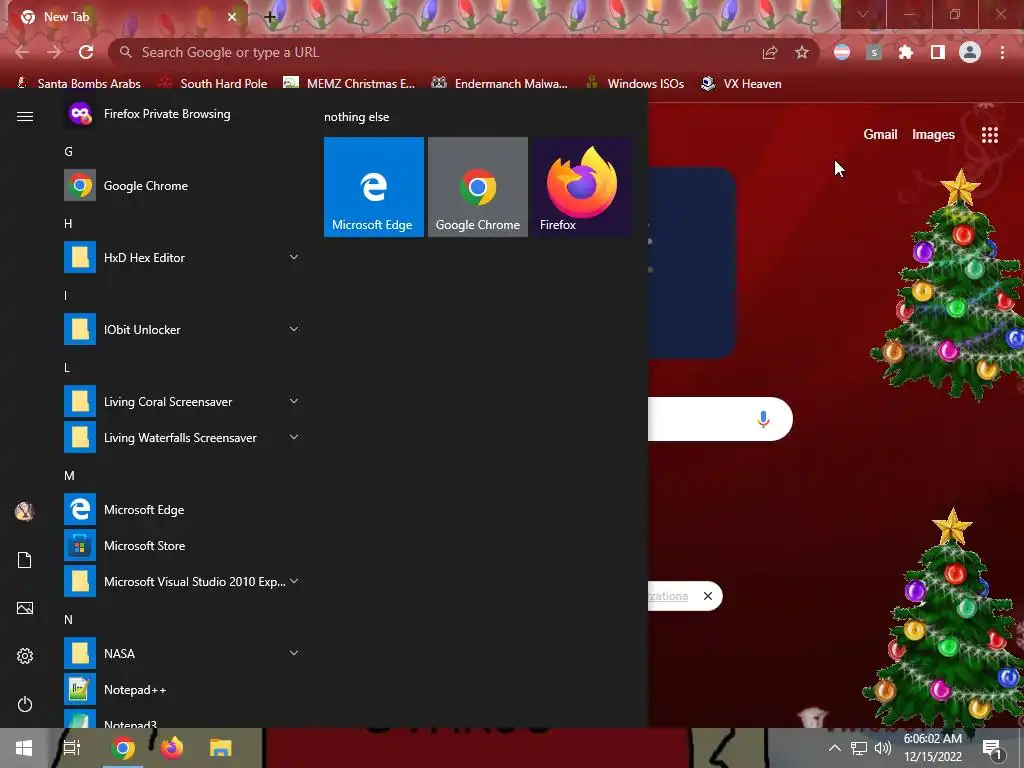Dismiss the customization chip with X
Viewport: 1024px width, 768px height.
point(708,596)
